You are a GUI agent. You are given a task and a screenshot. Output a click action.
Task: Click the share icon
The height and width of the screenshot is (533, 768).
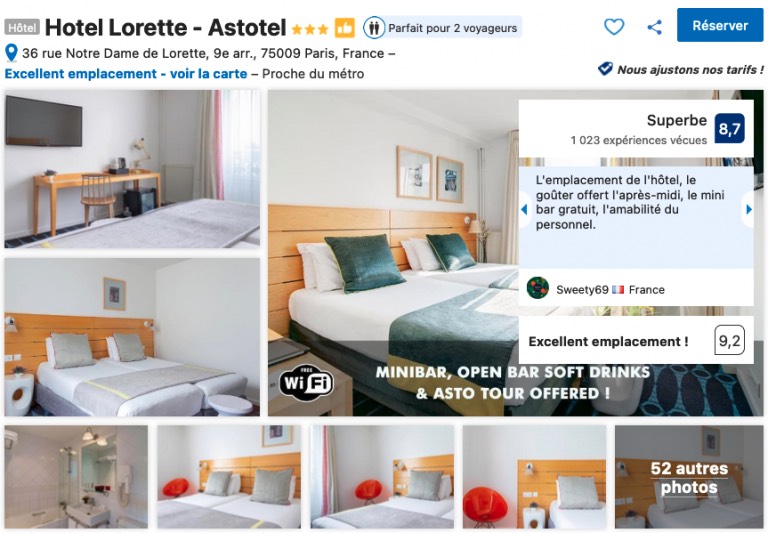pyautogui.click(x=654, y=27)
